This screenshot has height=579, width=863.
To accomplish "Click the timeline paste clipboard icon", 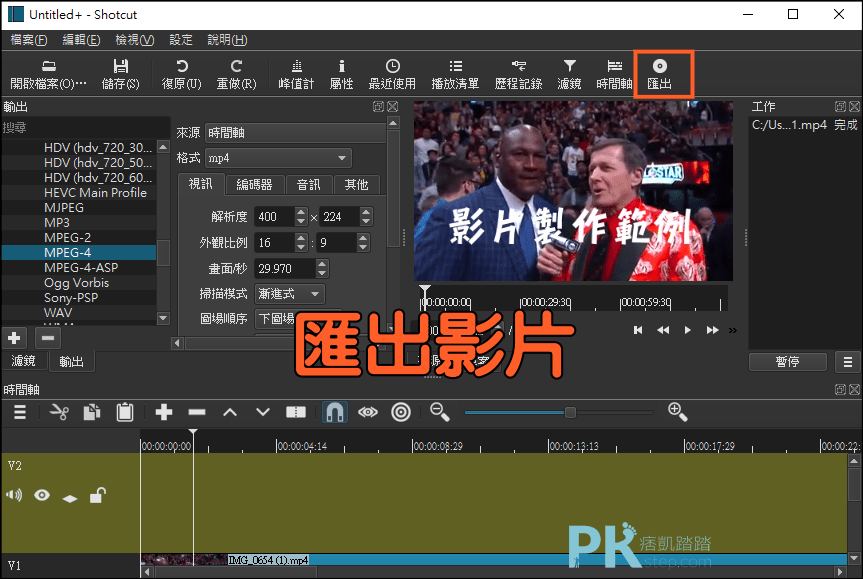I will pyautogui.click(x=125, y=412).
